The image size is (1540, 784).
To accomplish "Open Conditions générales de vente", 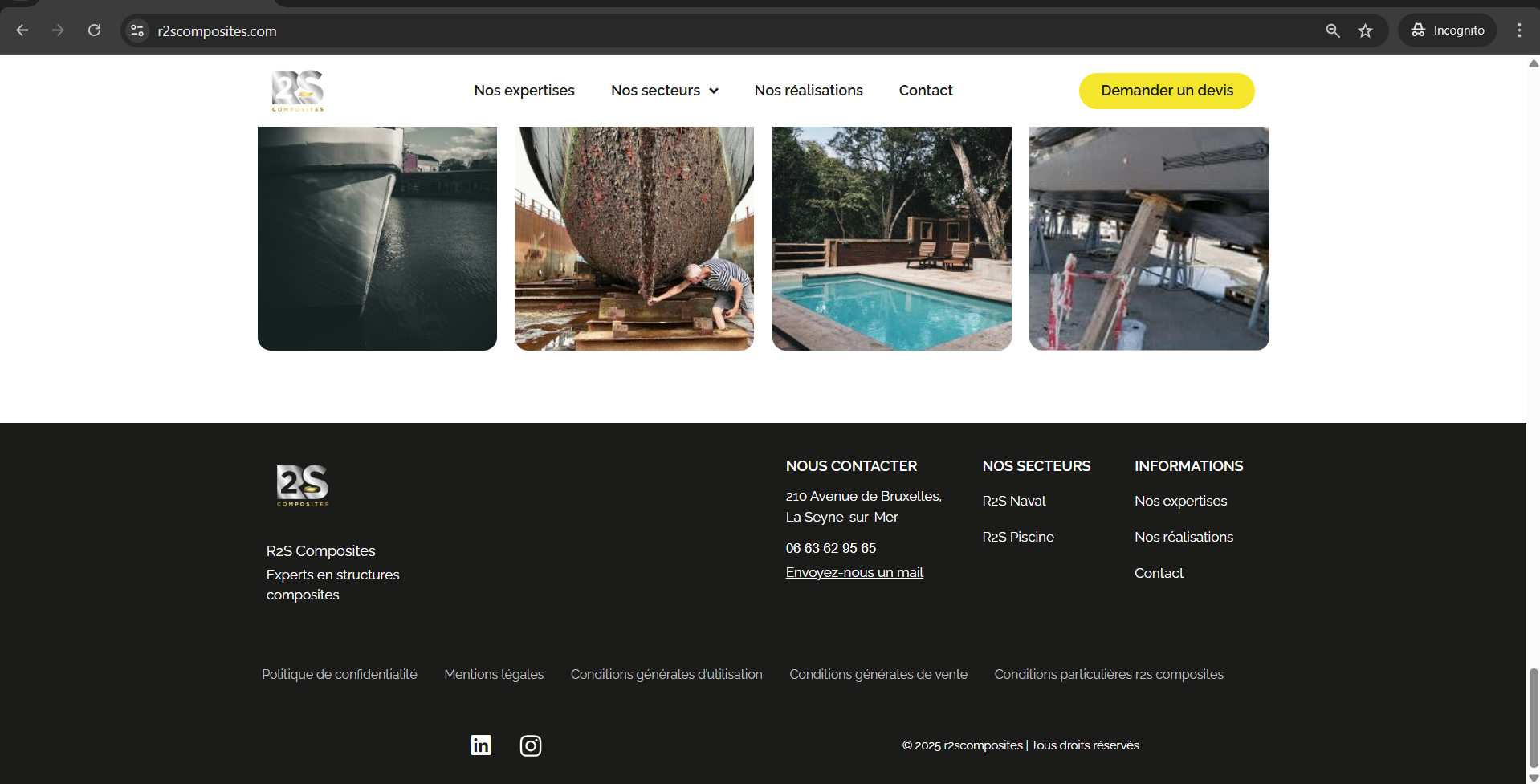I will (878, 674).
